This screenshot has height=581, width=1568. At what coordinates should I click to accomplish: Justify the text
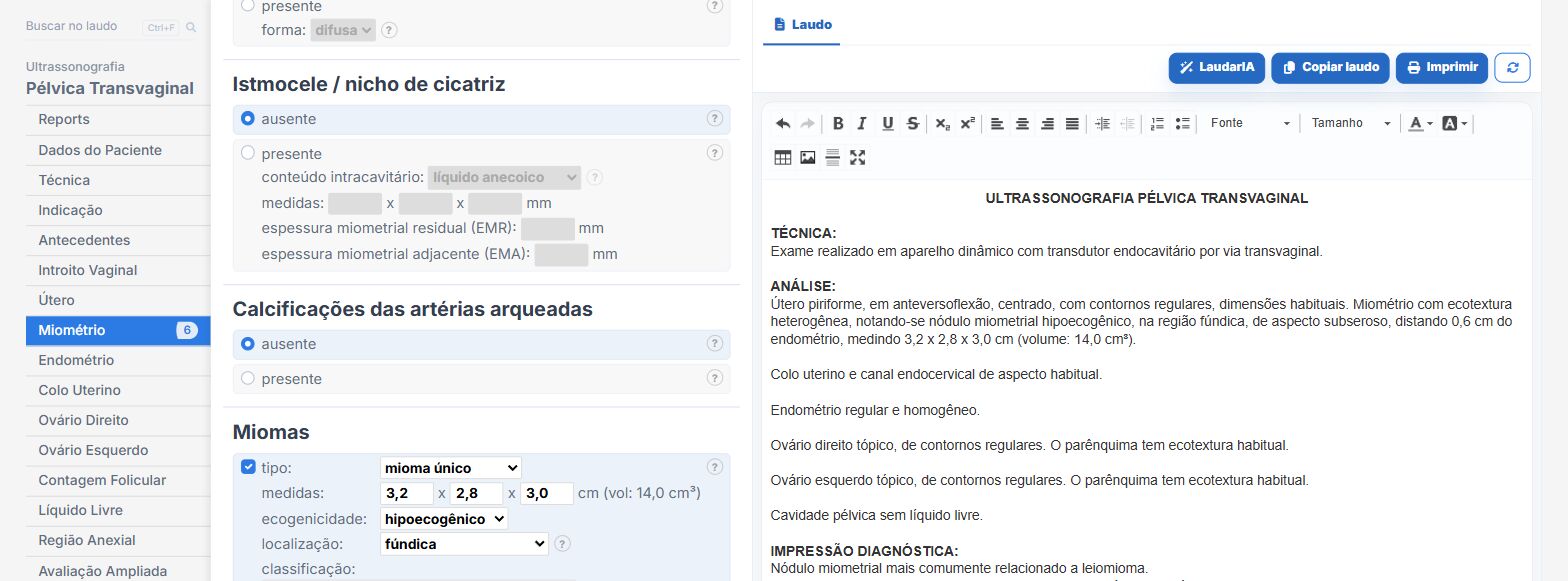tap(1072, 124)
